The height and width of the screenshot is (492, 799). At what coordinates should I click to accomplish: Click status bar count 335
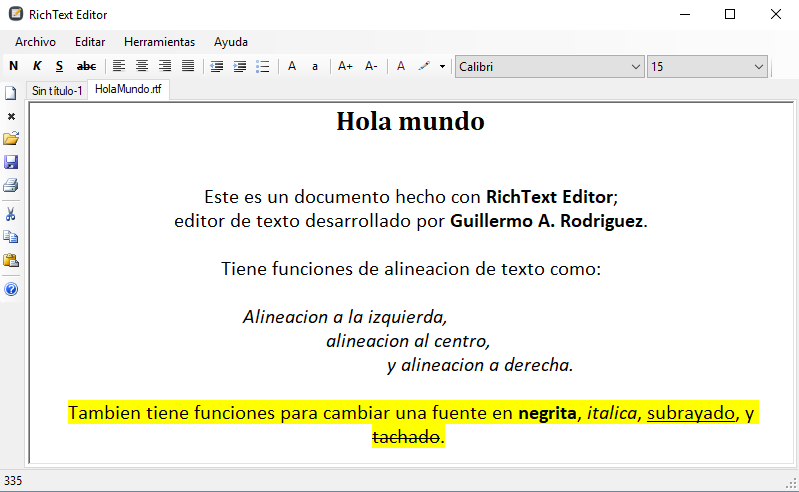13,481
